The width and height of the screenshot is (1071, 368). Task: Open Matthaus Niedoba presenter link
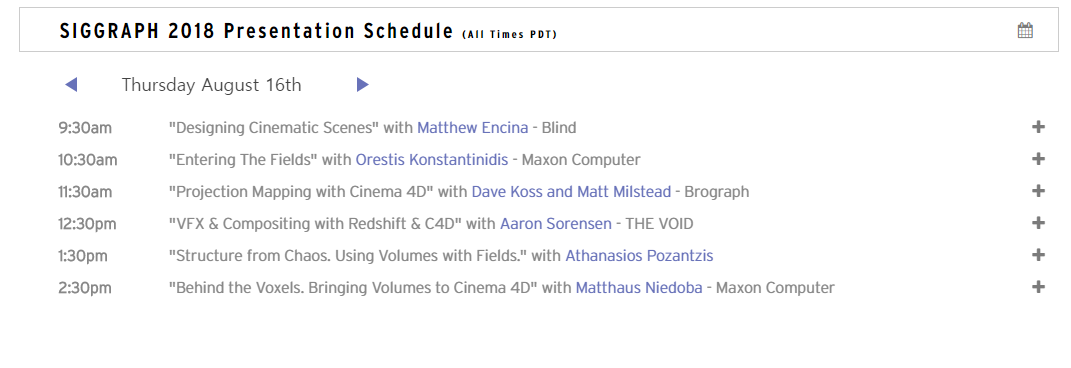click(x=639, y=288)
